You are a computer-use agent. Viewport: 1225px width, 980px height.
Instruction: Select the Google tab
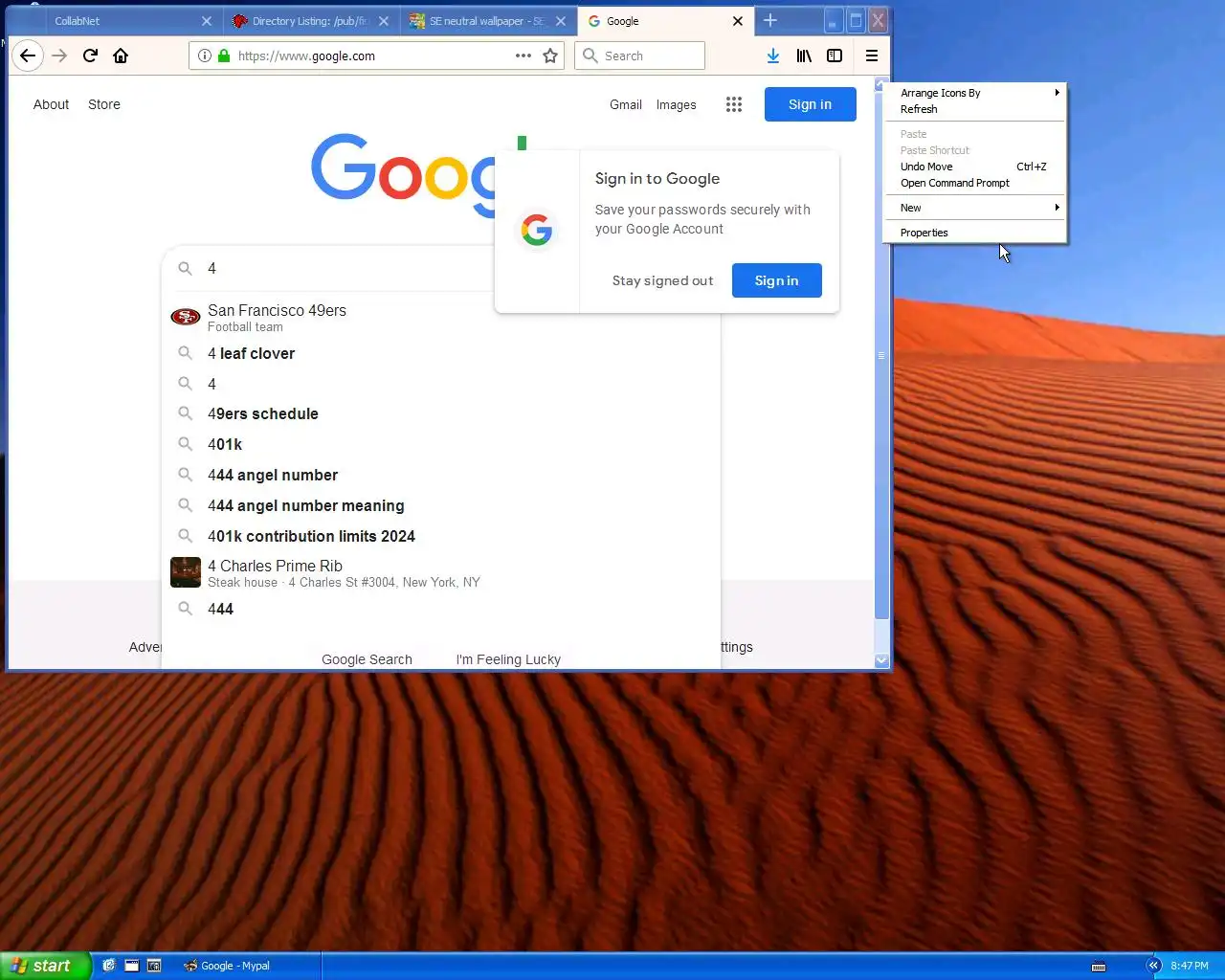tap(665, 21)
